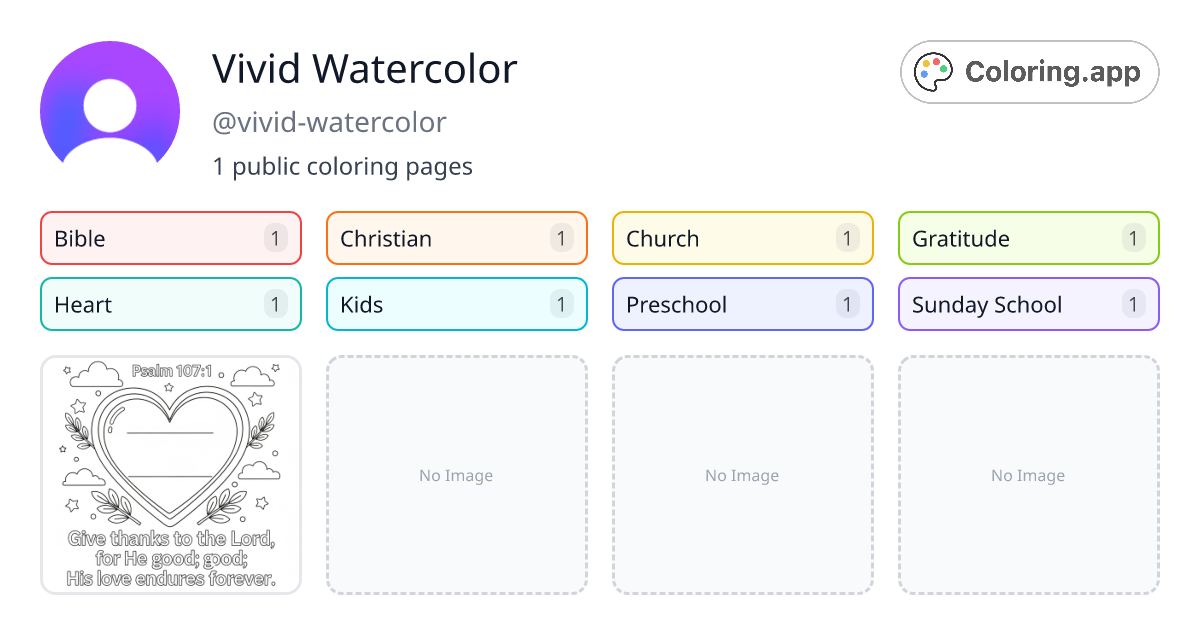Select the Sunday School tag

[x=1029, y=304]
